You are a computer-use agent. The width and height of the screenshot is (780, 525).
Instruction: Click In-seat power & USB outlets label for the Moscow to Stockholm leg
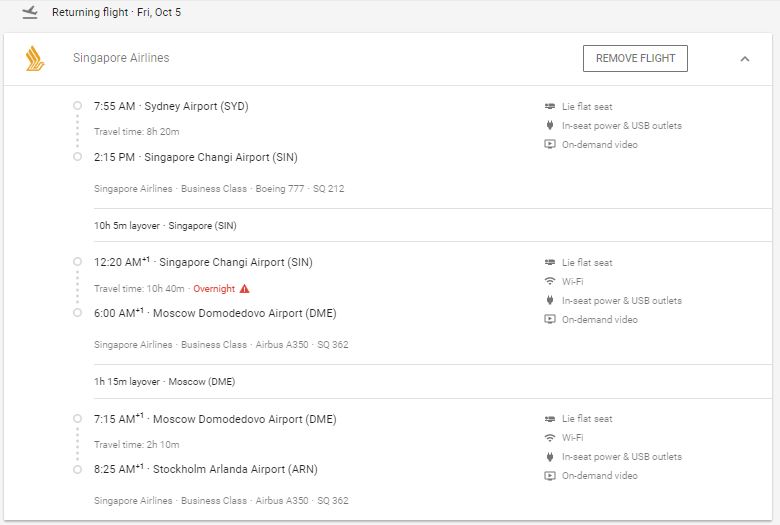click(x=622, y=456)
